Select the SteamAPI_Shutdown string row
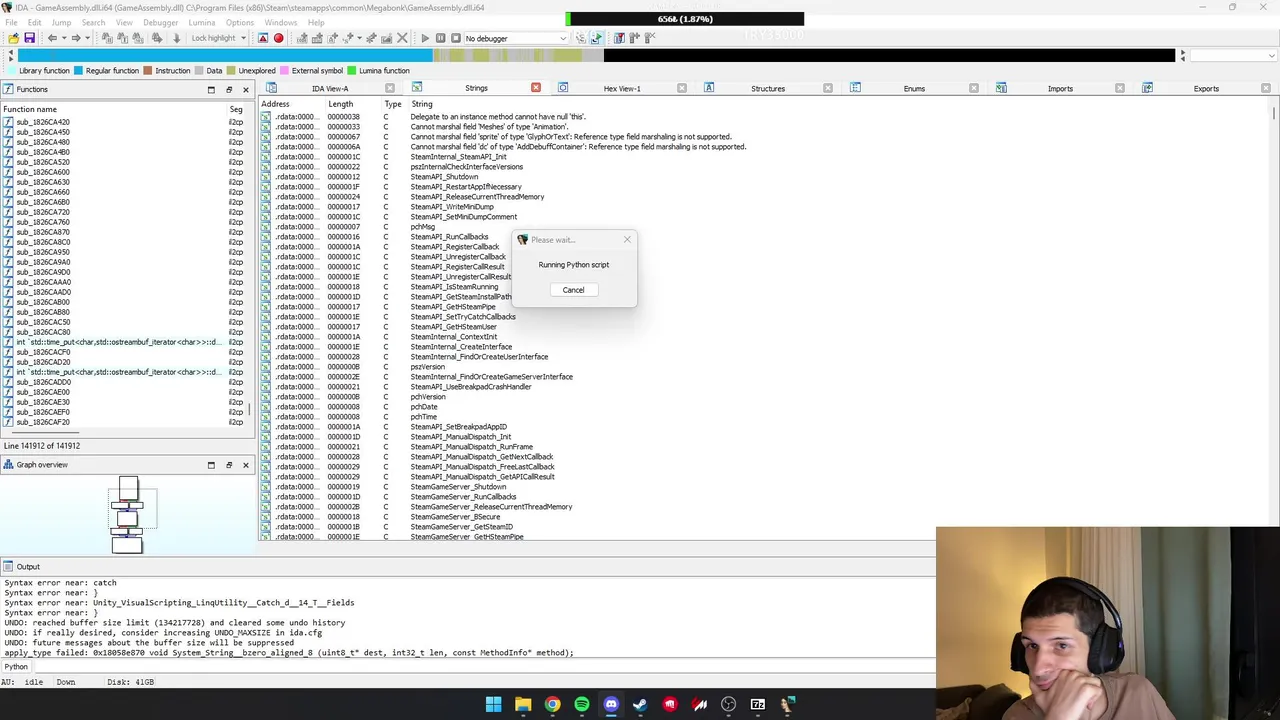The image size is (1280, 720). pos(444,177)
